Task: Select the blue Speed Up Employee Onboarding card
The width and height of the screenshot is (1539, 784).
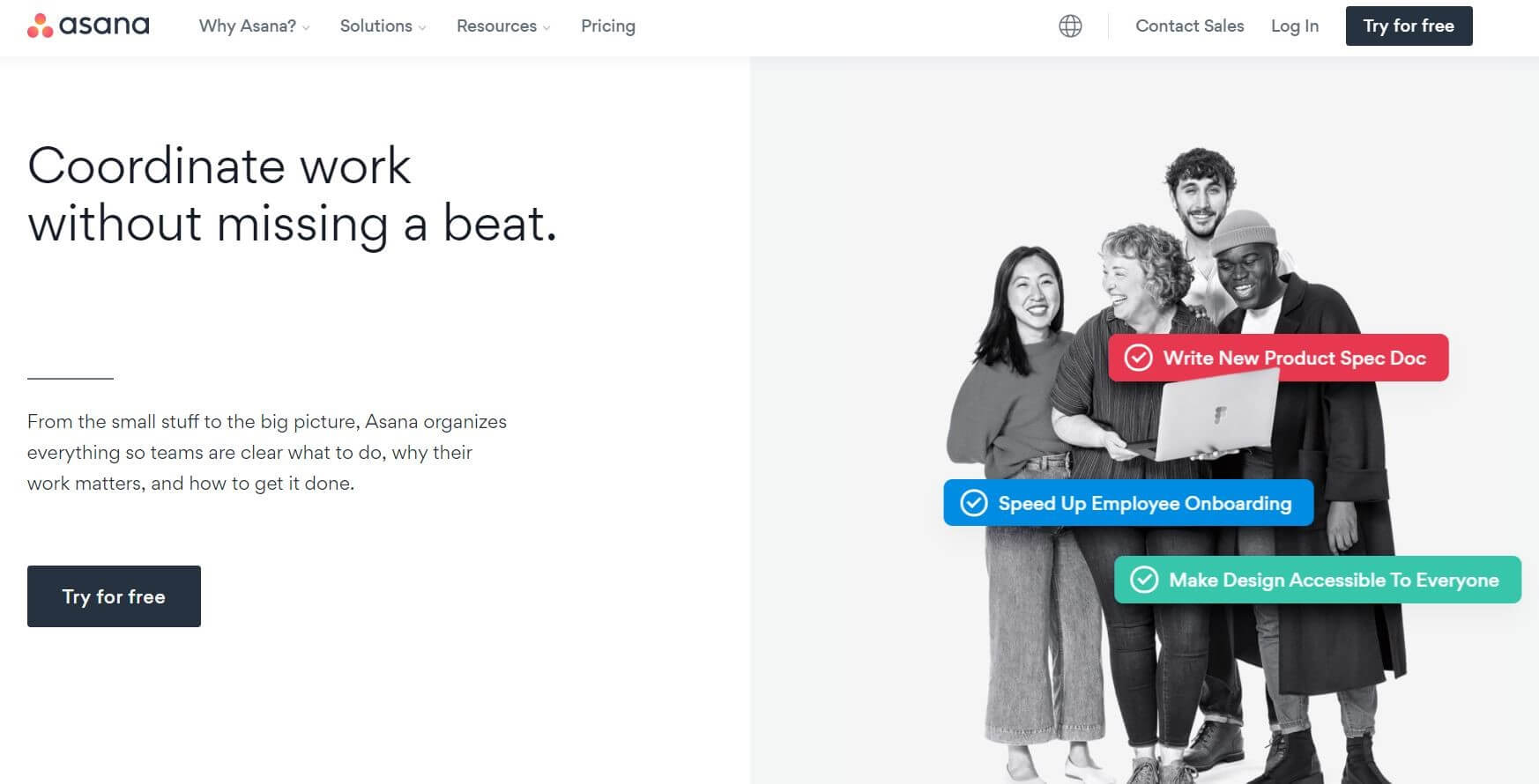Action: pos(1128,503)
